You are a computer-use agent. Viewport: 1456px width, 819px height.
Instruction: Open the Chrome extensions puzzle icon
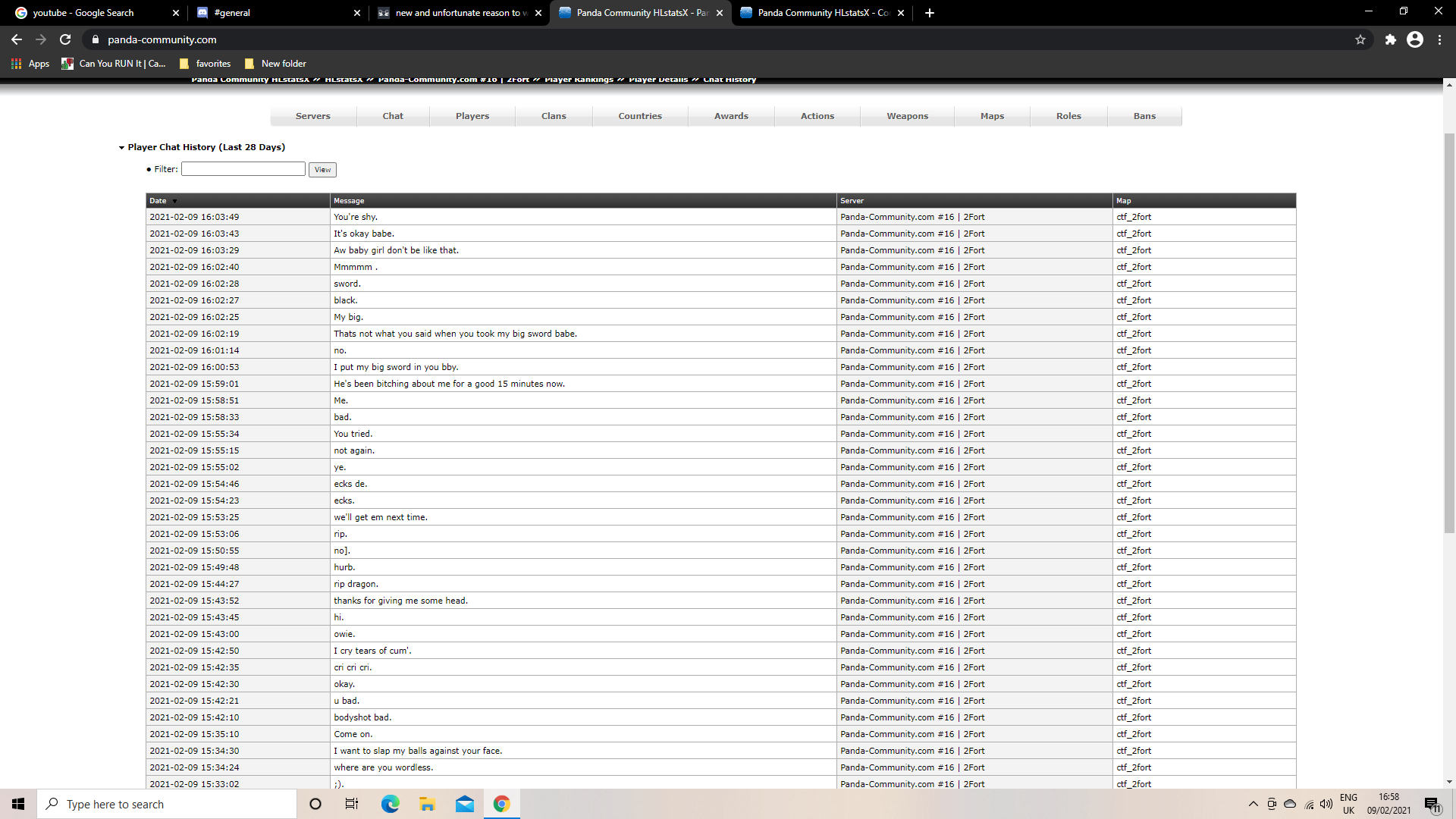(x=1390, y=39)
